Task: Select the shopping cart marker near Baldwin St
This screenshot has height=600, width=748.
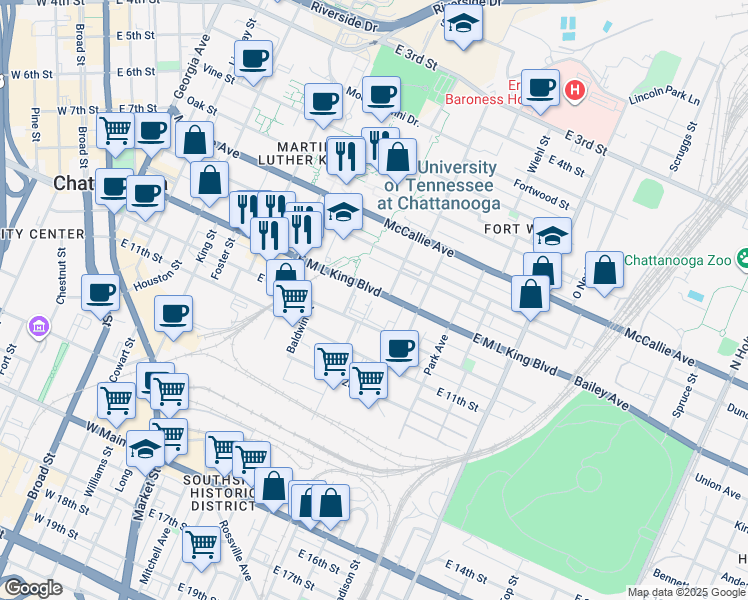Action: click(293, 298)
